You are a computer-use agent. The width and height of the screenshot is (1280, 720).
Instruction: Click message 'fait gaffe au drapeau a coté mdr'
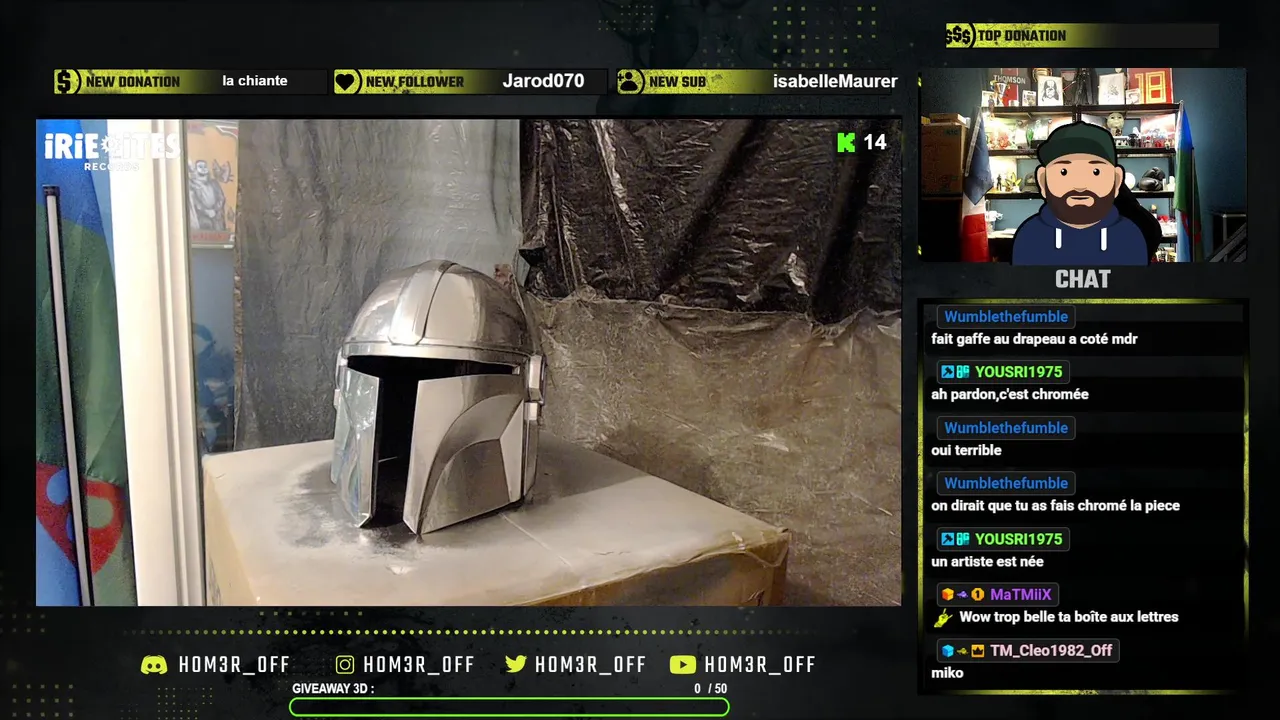pos(1034,339)
